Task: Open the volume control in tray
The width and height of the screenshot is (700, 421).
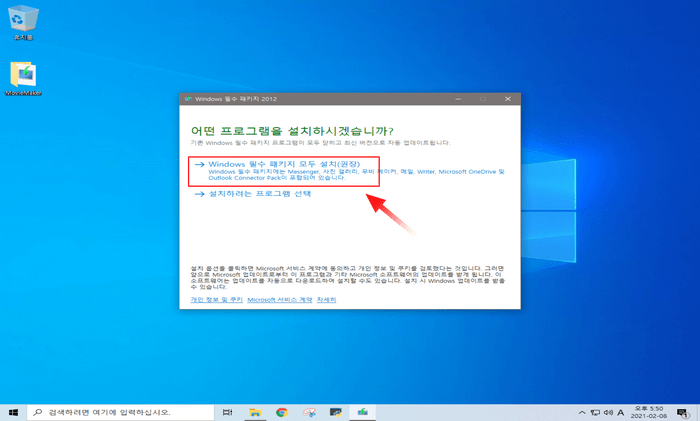Action: pyautogui.click(x=608, y=413)
